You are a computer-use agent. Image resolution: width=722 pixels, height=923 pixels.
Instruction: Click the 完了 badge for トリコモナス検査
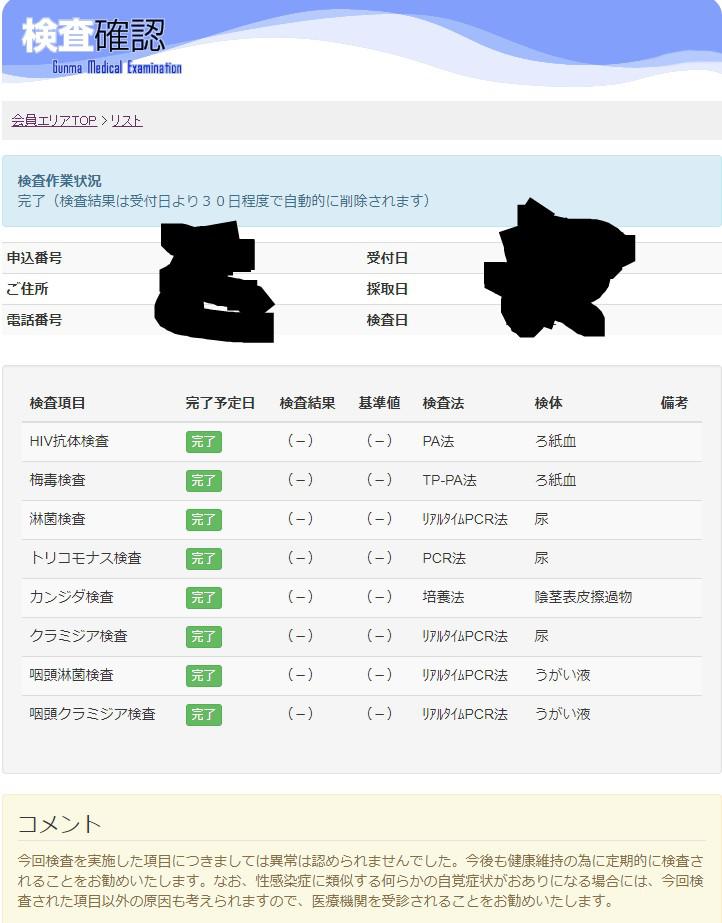click(204, 558)
